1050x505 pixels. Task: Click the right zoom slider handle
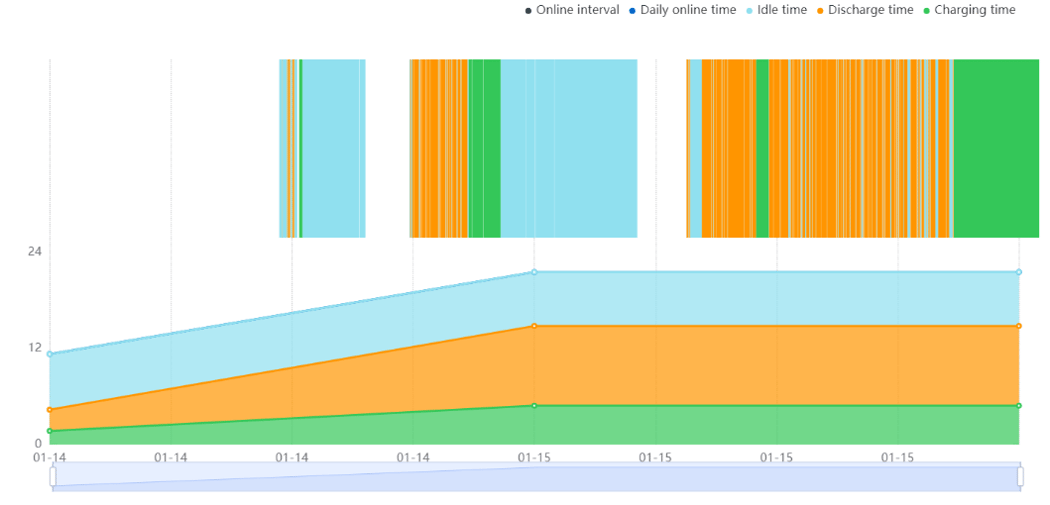(1021, 476)
